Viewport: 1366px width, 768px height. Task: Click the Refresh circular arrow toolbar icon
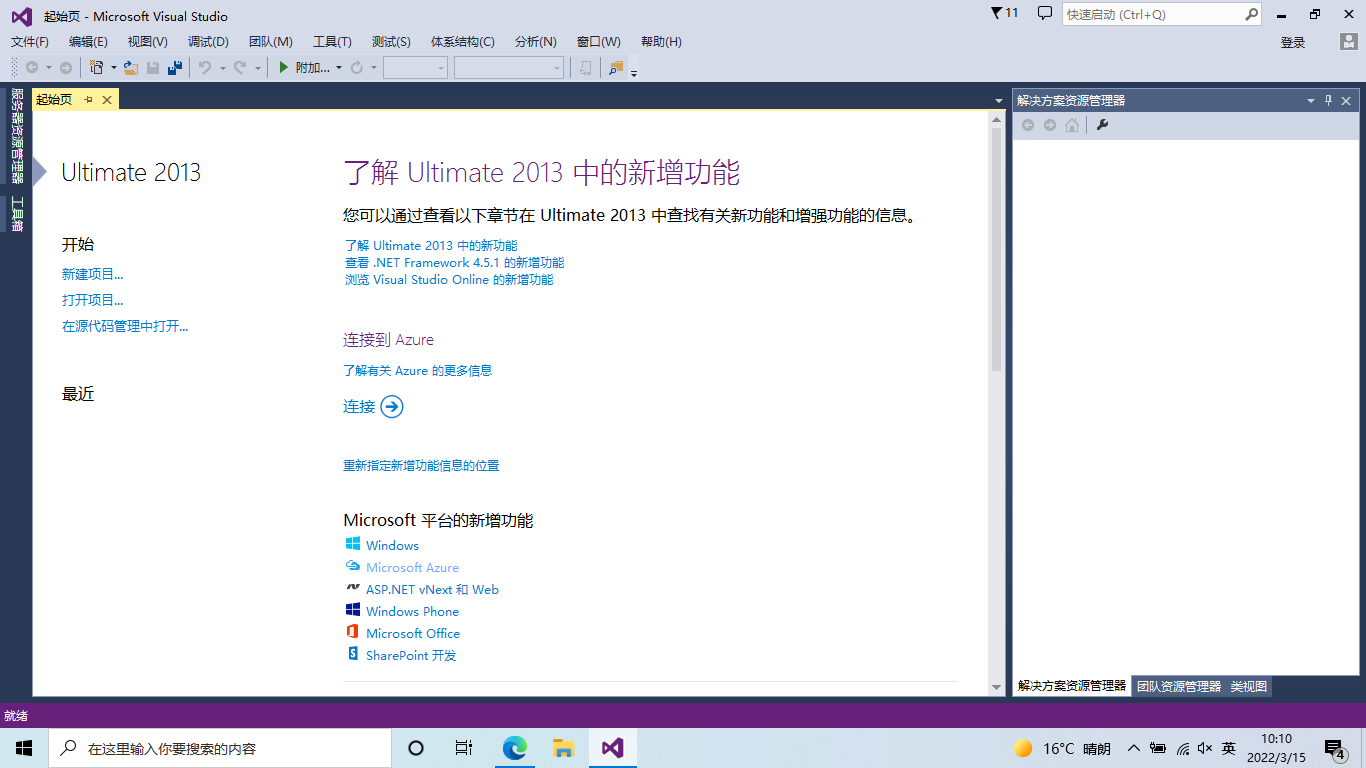click(x=357, y=67)
